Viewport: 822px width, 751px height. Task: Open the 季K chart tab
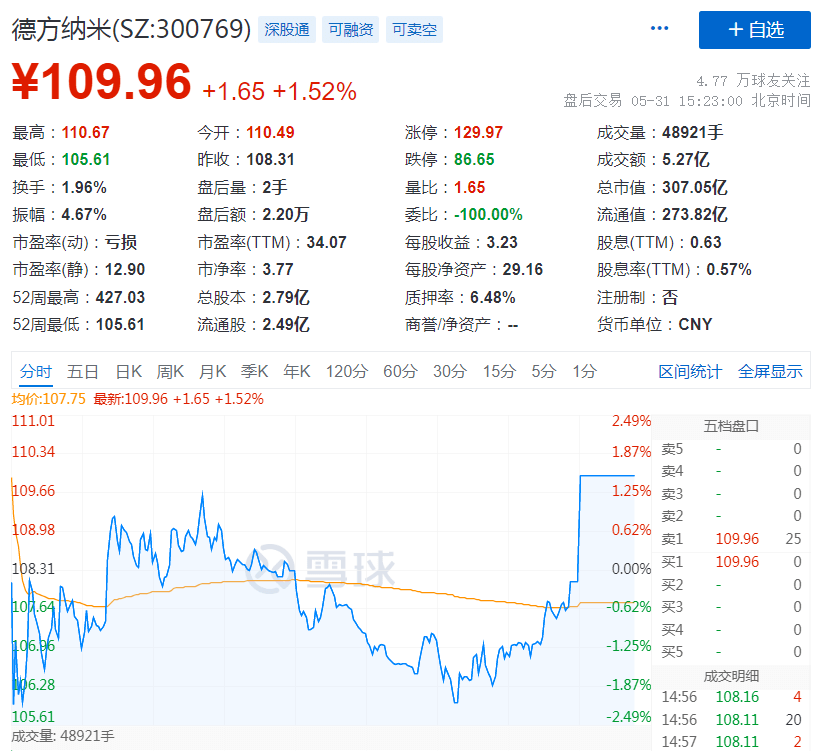(254, 372)
